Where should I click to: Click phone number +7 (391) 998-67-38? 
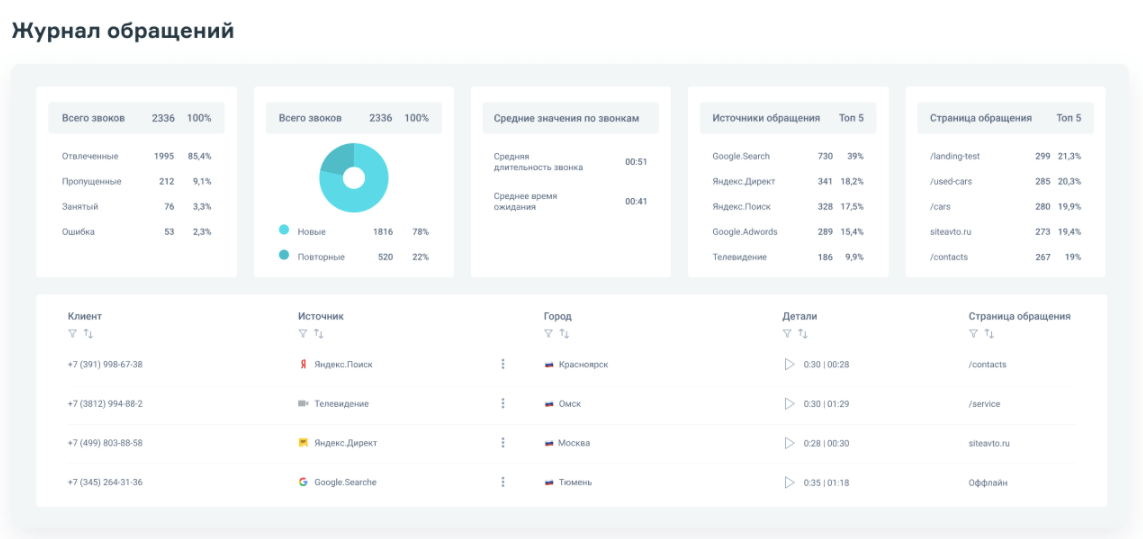pyautogui.click(x=105, y=364)
